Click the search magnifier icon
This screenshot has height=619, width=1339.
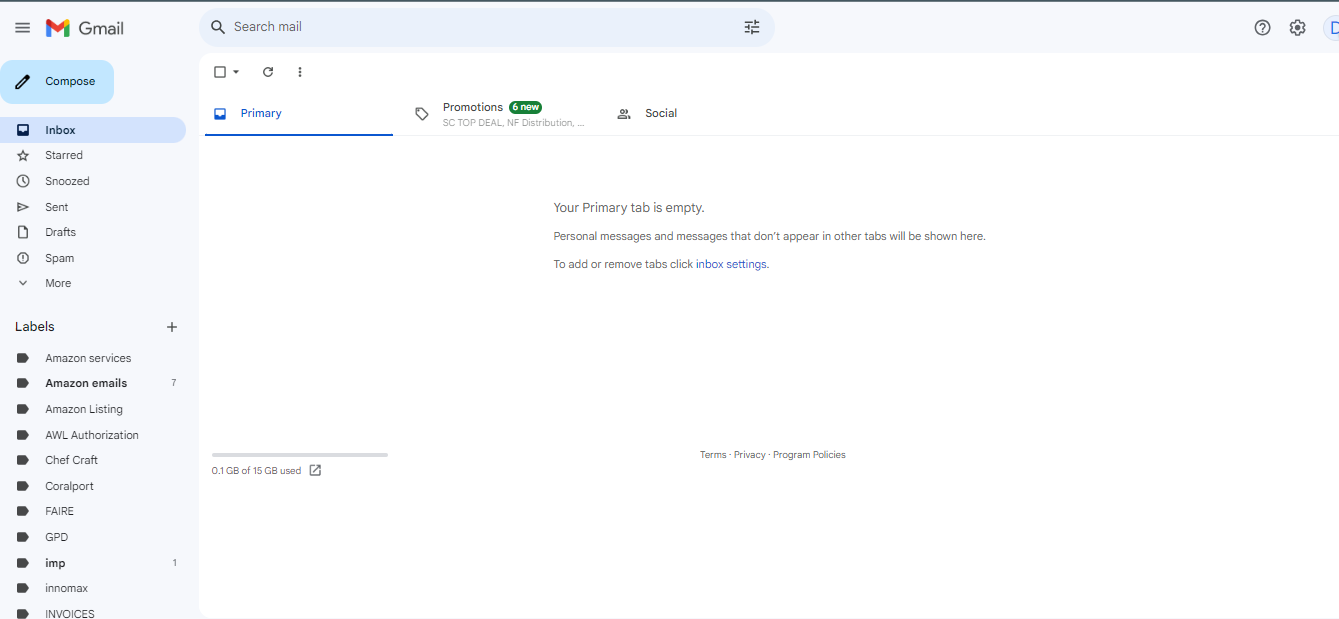pyautogui.click(x=218, y=27)
